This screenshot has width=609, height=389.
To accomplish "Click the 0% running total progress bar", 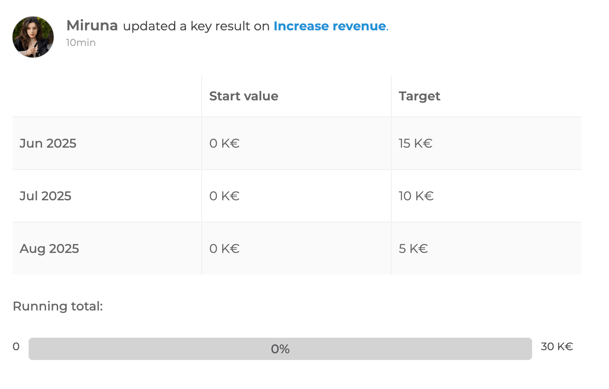I will (280, 349).
